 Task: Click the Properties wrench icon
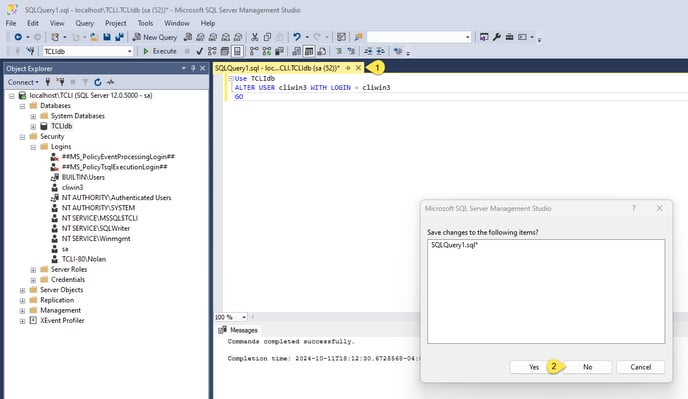point(497,37)
